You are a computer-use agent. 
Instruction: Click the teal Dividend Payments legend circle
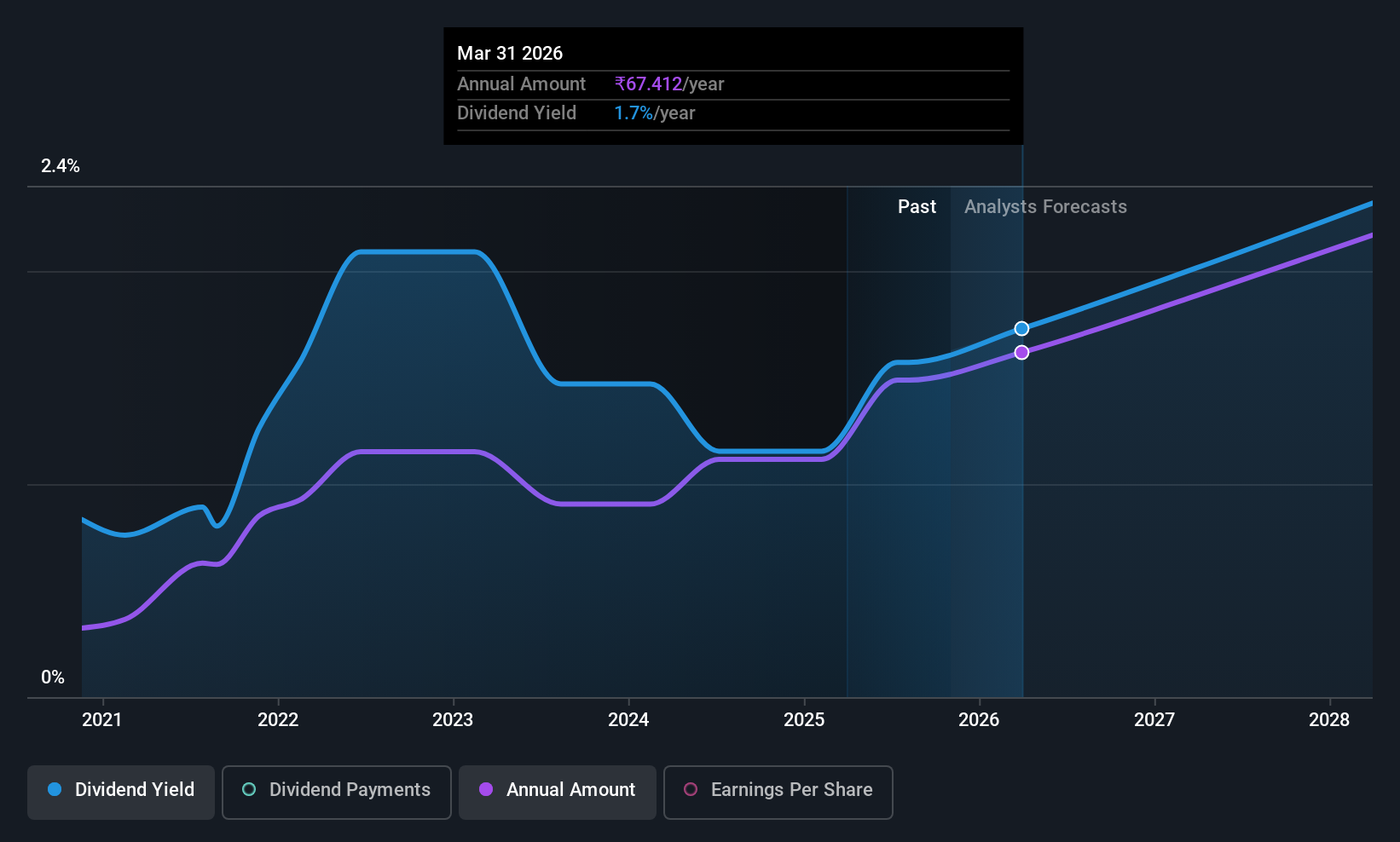tap(249, 789)
